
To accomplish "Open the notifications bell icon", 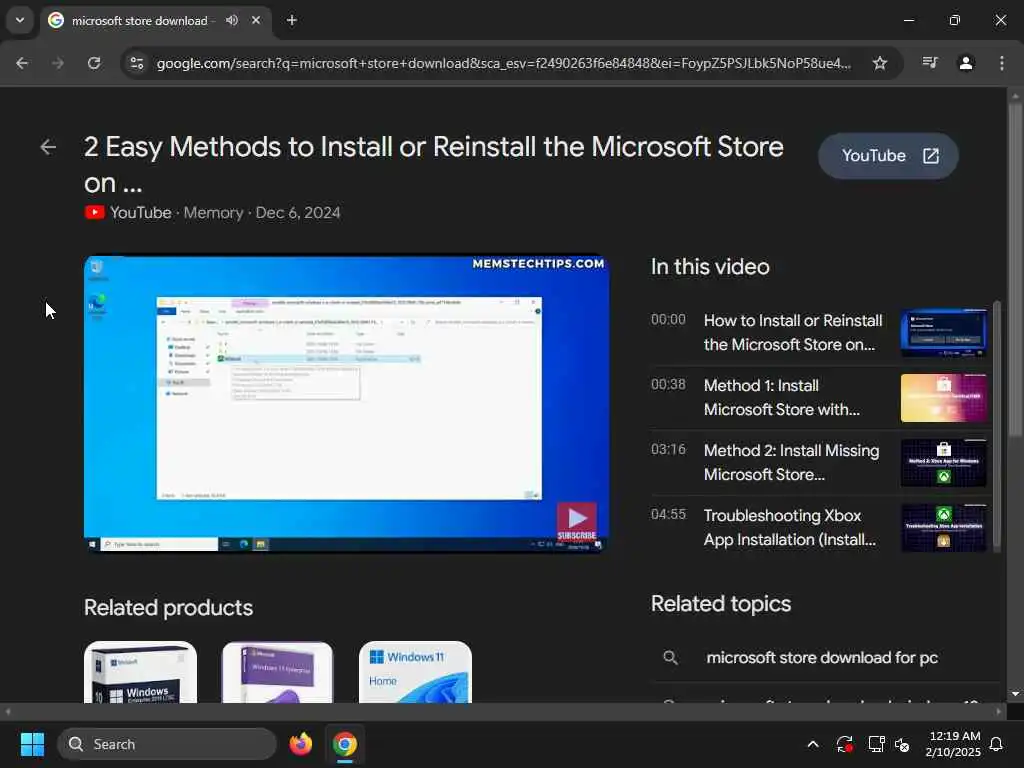I will pyautogui.click(x=997, y=744).
